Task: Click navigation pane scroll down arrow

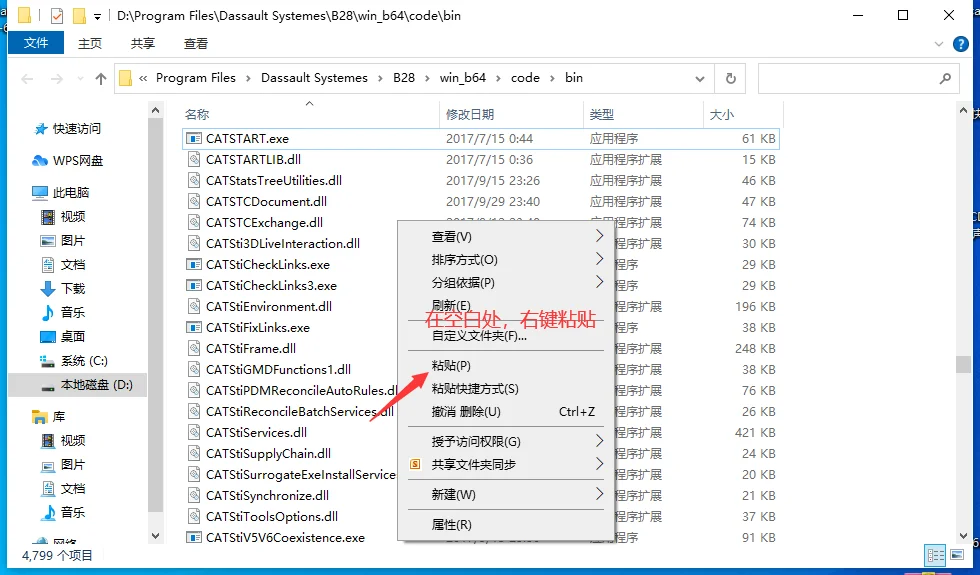Action: coord(156,536)
